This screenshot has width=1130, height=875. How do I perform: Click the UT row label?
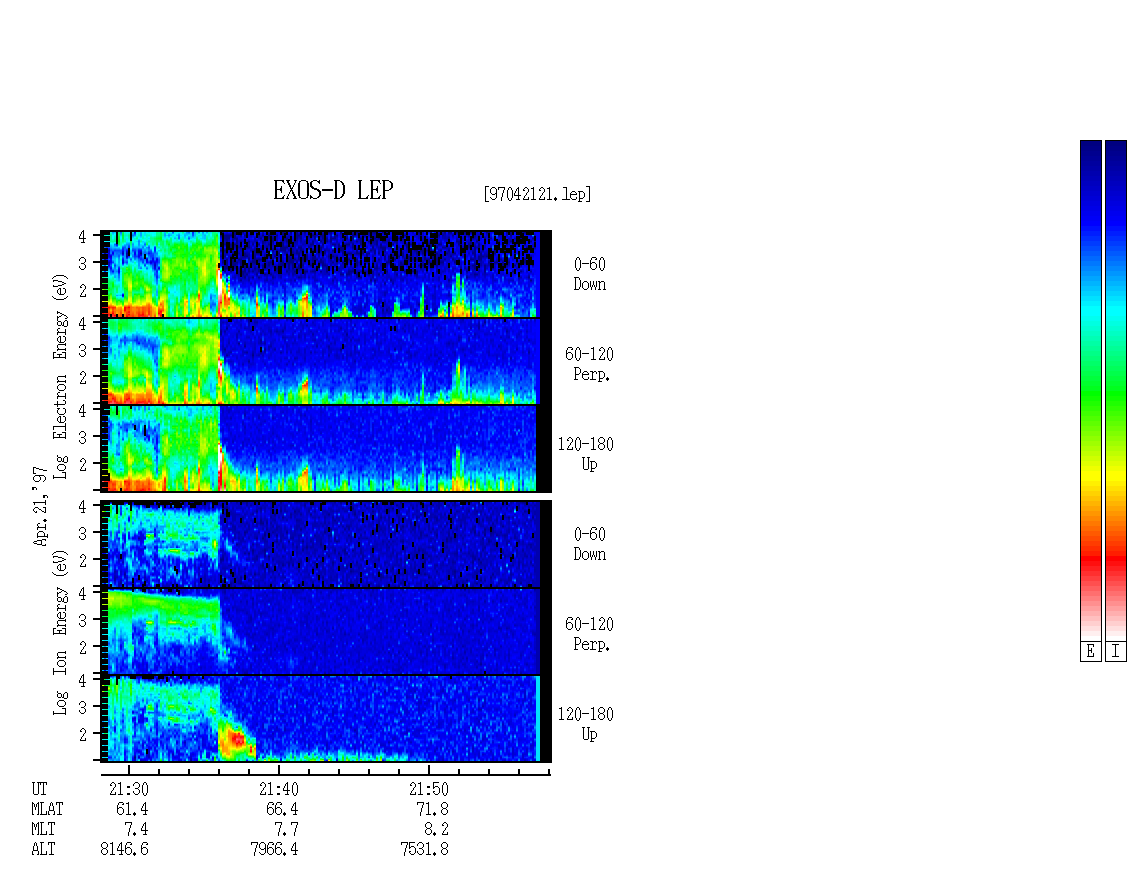40,789
